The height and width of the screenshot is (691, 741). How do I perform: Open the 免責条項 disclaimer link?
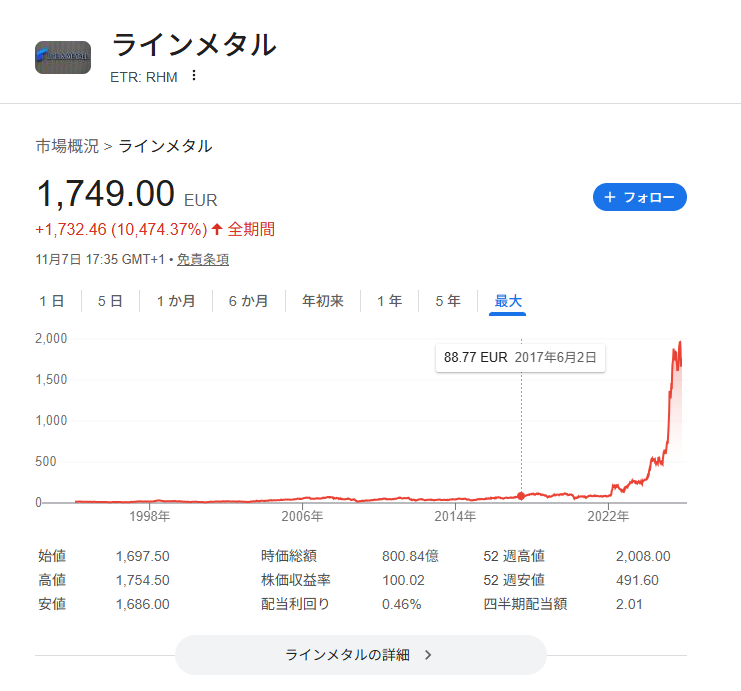[x=203, y=260]
